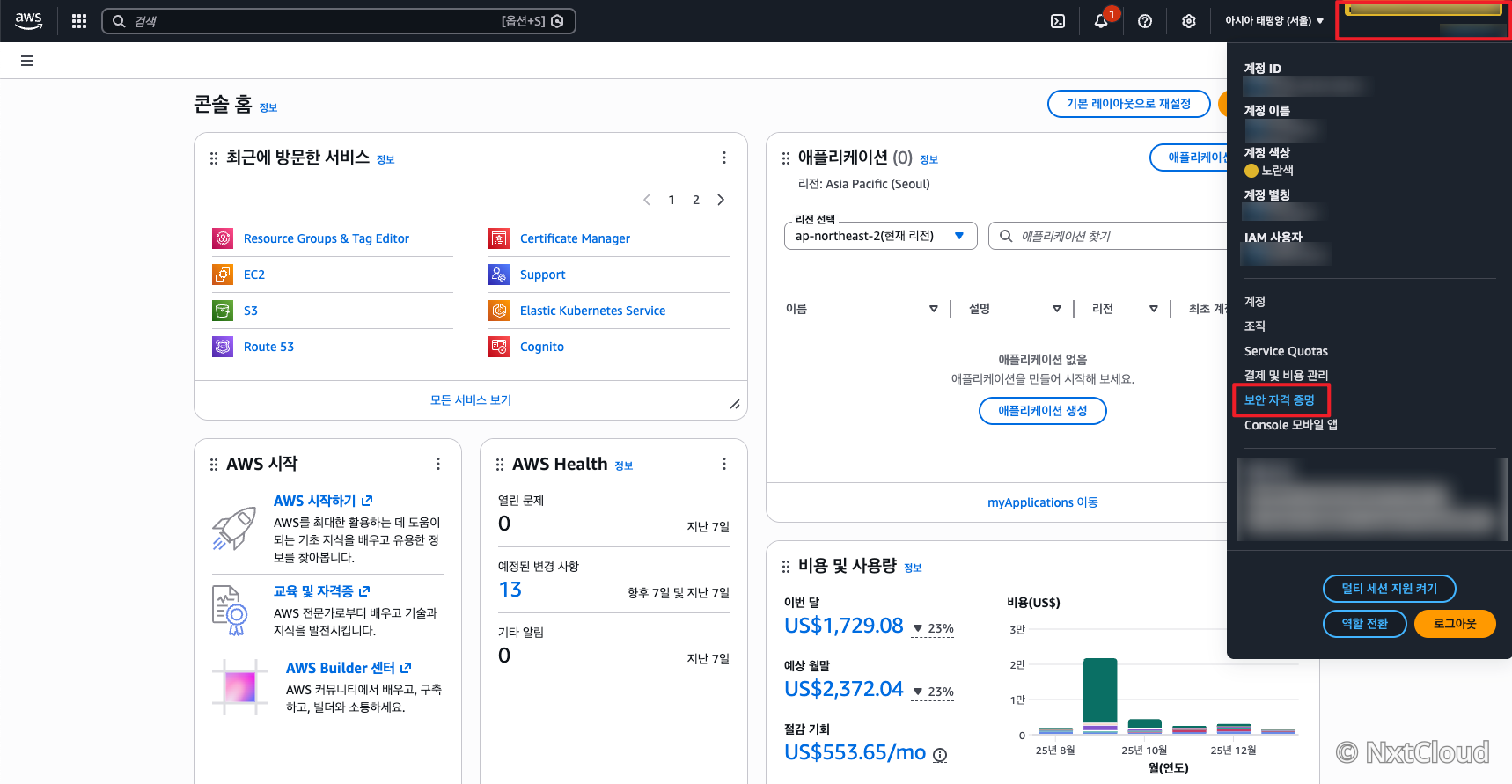Viewport: 1512px width, 784px height.
Task: Expand the hamburger side navigation menu
Action: (x=27, y=61)
